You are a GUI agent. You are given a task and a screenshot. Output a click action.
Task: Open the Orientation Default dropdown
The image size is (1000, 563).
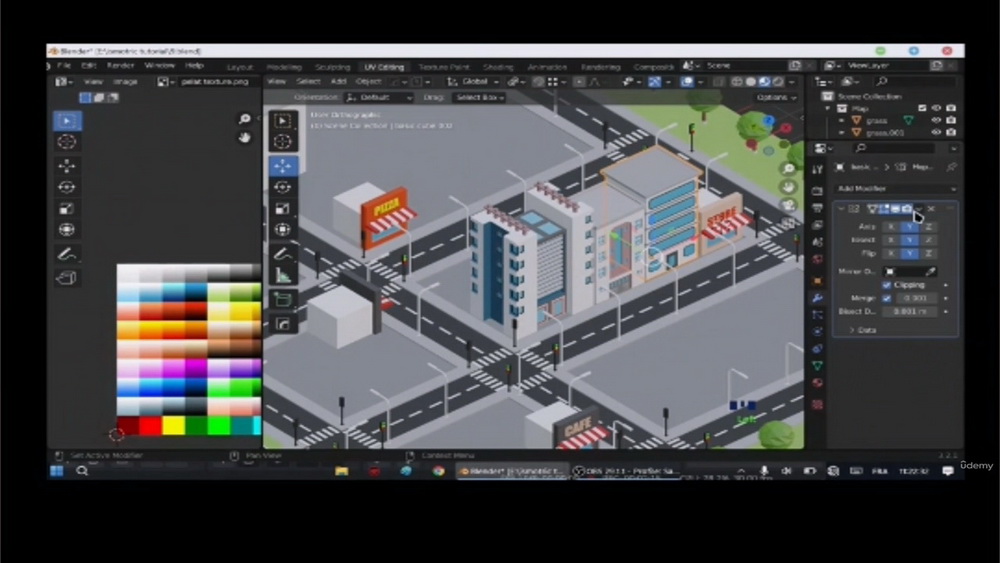pyautogui.click(x=379, y=98)
